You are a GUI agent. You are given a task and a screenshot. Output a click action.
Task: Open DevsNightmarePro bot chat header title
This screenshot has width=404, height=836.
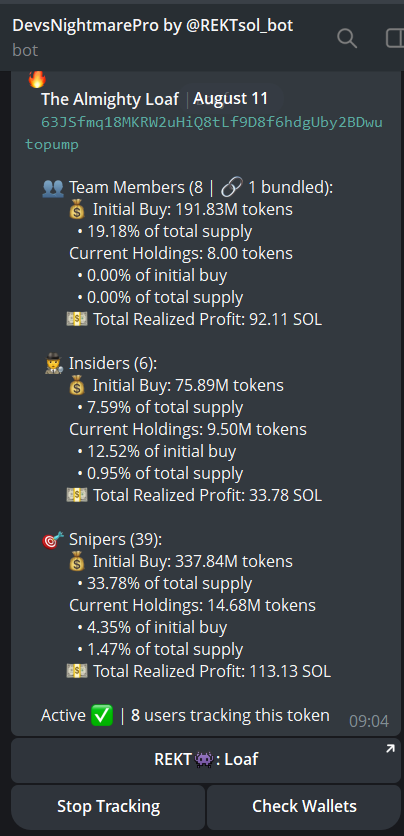click(152, 25)
